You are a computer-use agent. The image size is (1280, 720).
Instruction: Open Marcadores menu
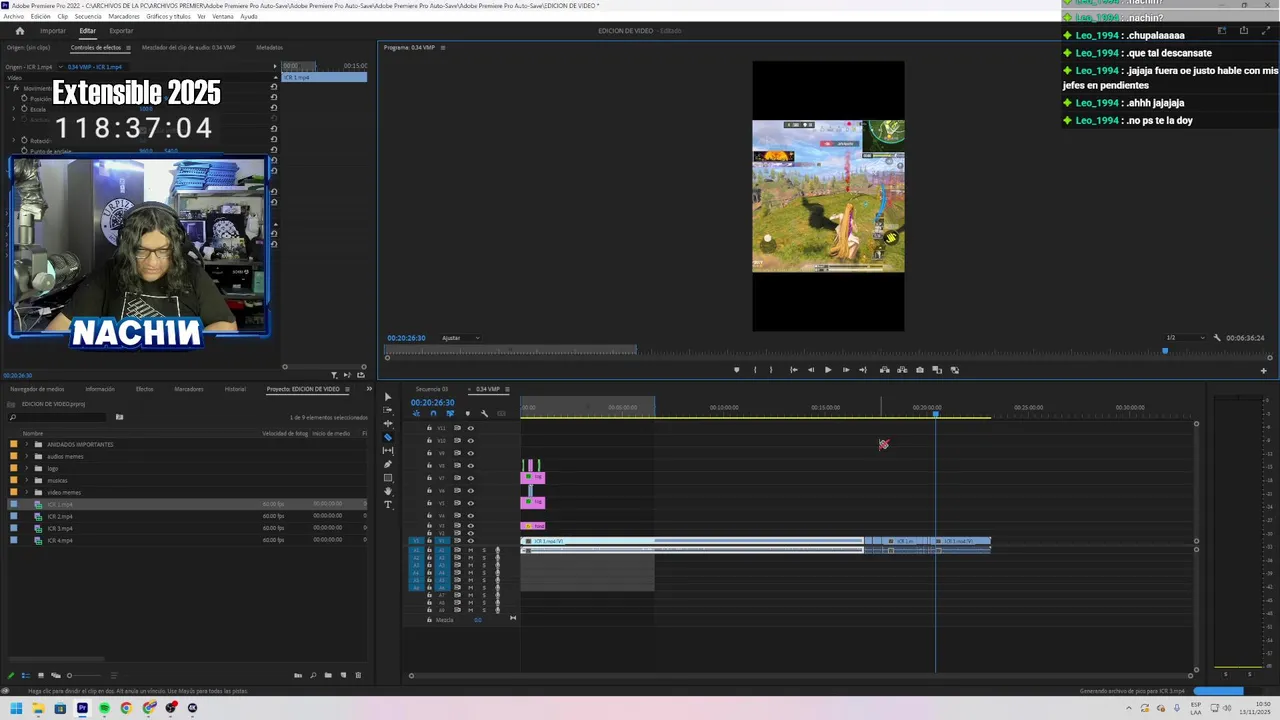124,16
